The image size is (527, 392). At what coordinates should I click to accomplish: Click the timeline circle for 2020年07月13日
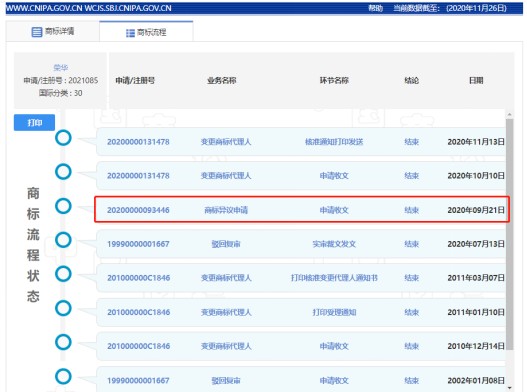tap(63, 240)
